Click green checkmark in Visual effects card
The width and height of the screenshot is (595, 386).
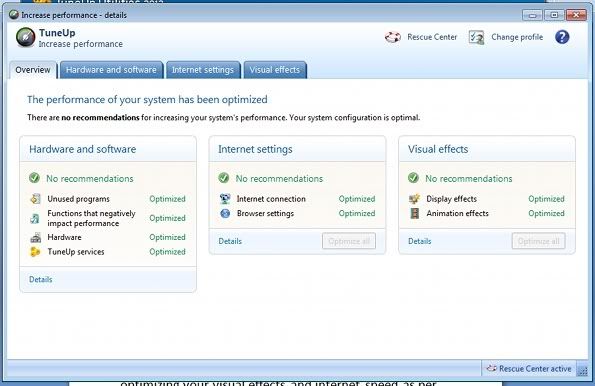[x=413, y=178]
